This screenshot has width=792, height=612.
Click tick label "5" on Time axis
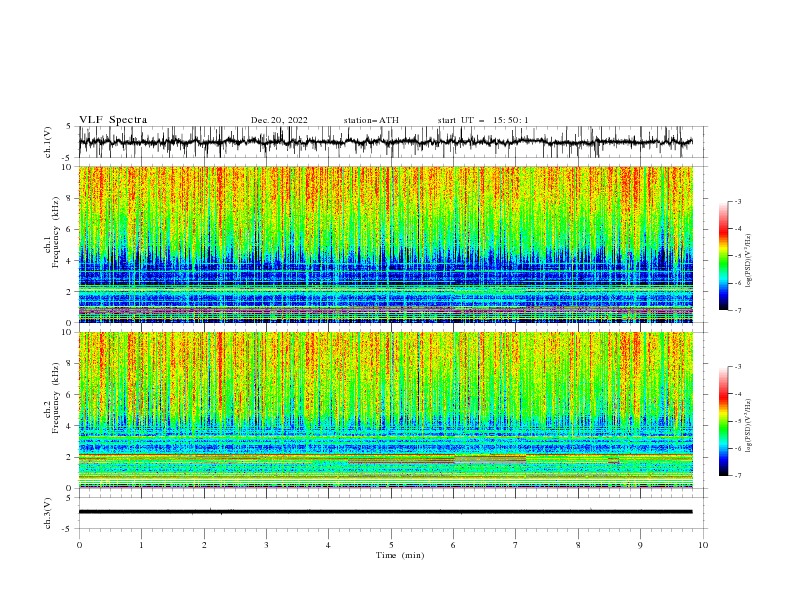click(391, 545)
